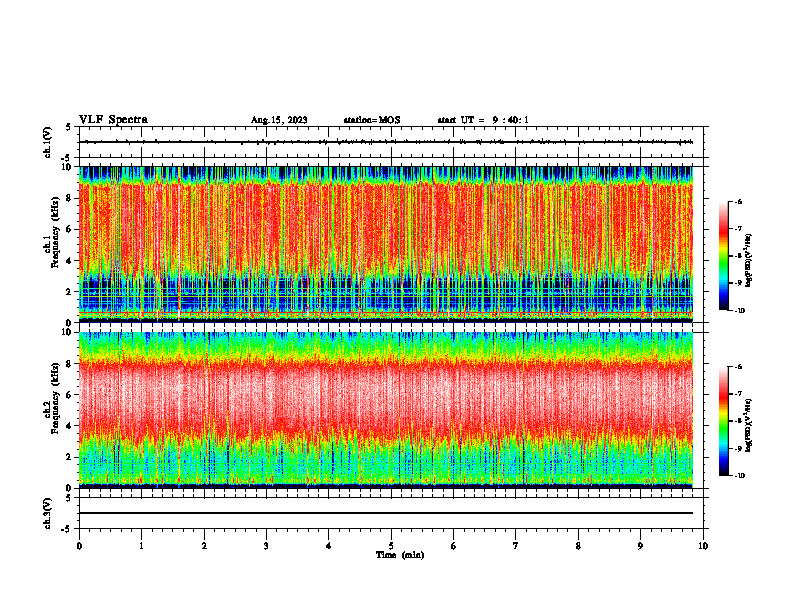
Task: Click time axis tick label '5'
Action: [x=391, y=546]
